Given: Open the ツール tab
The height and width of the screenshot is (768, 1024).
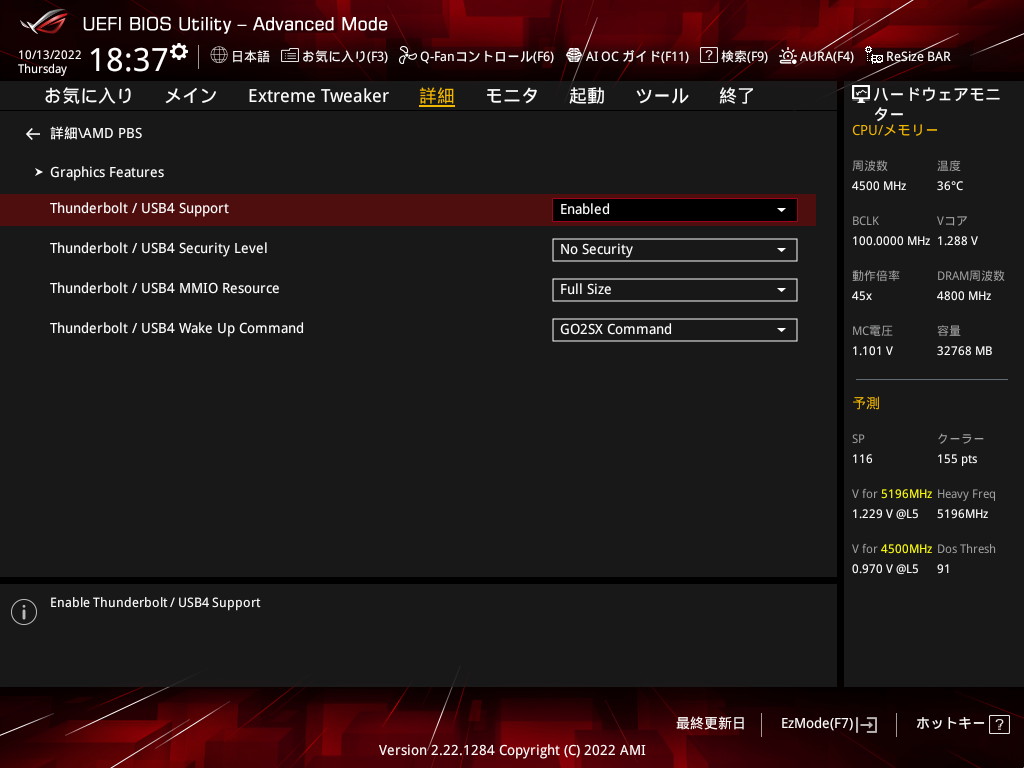Looking at the screenshot, I should pos(662,96).
